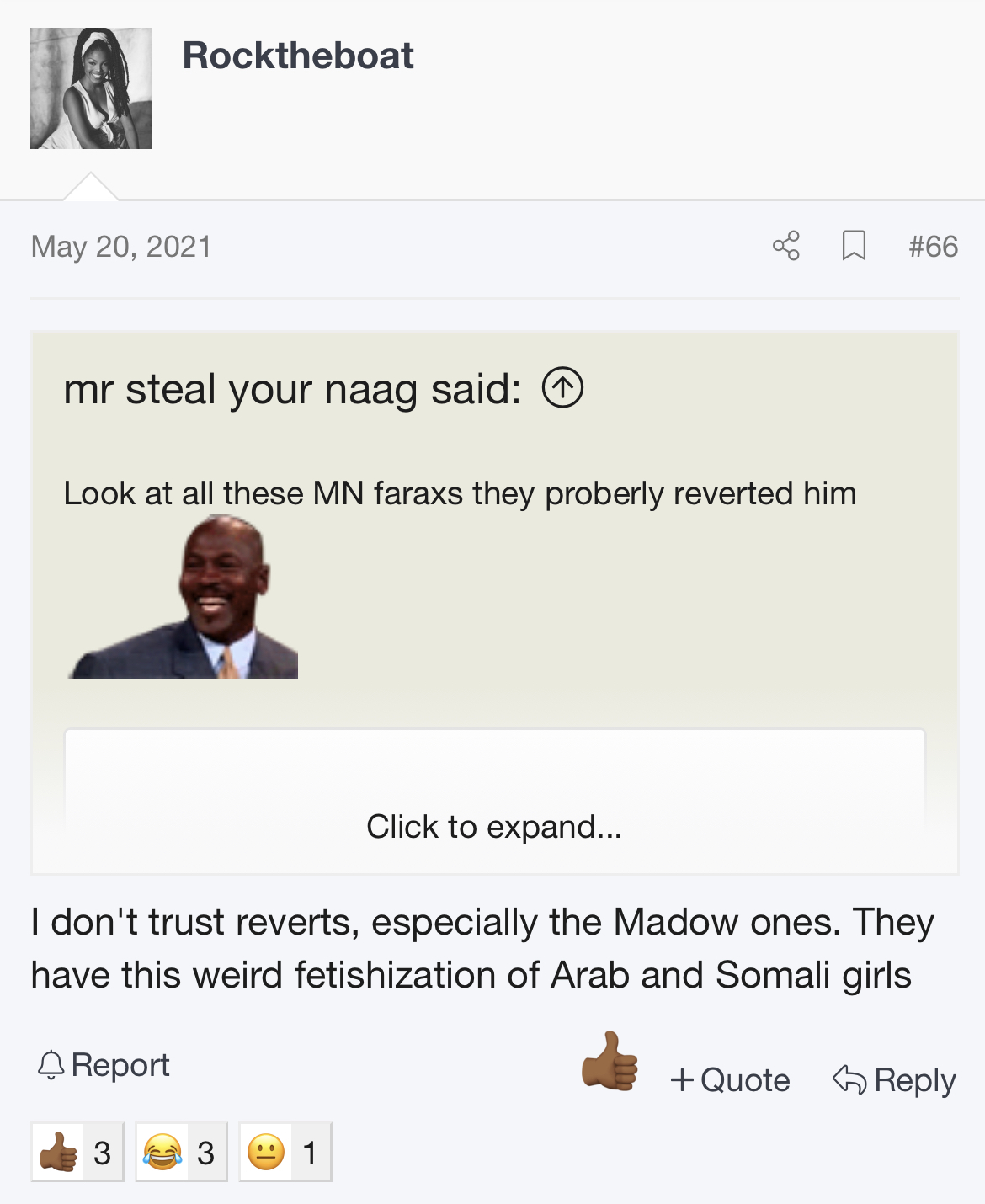Click the bell icon beside Report

point(51,1065)
